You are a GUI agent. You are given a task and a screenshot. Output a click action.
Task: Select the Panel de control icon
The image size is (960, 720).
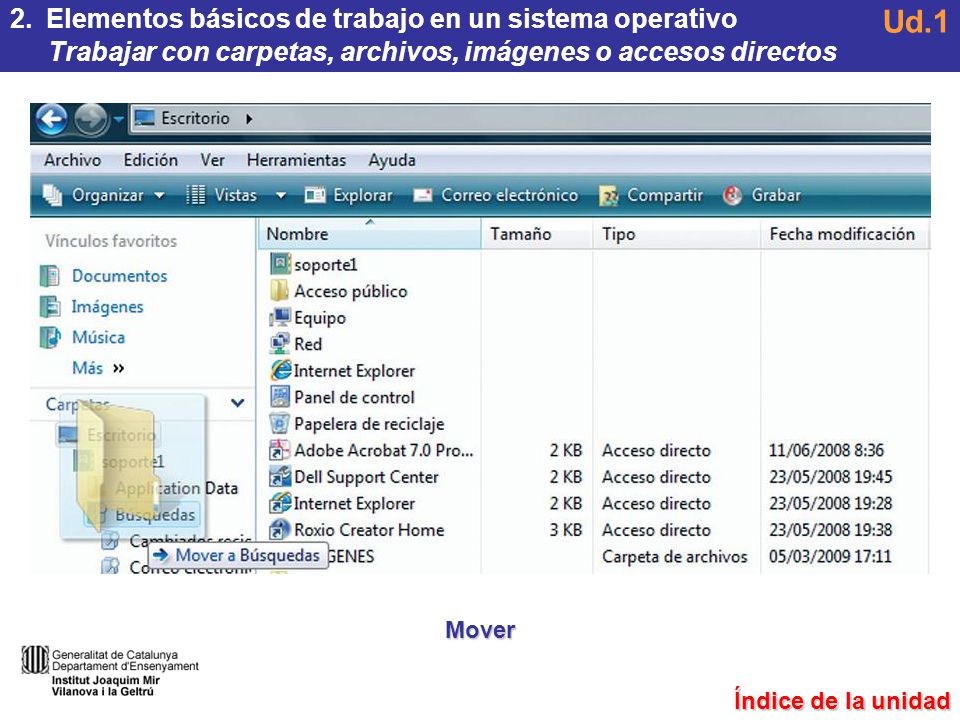pyautogui.click(x=280, y=397)
